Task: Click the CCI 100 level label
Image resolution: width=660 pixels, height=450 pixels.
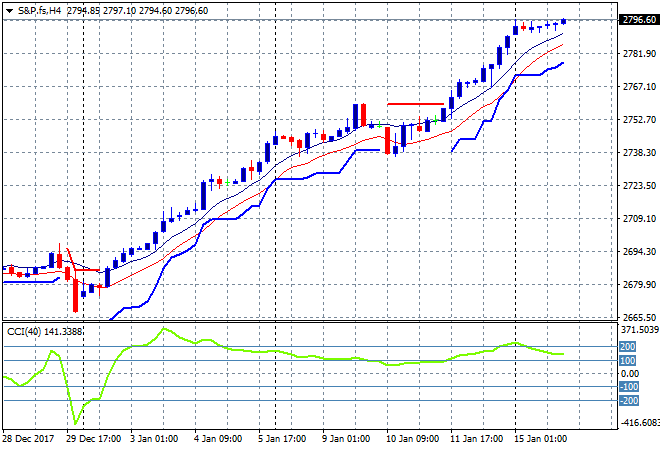Action: [627, 361]
